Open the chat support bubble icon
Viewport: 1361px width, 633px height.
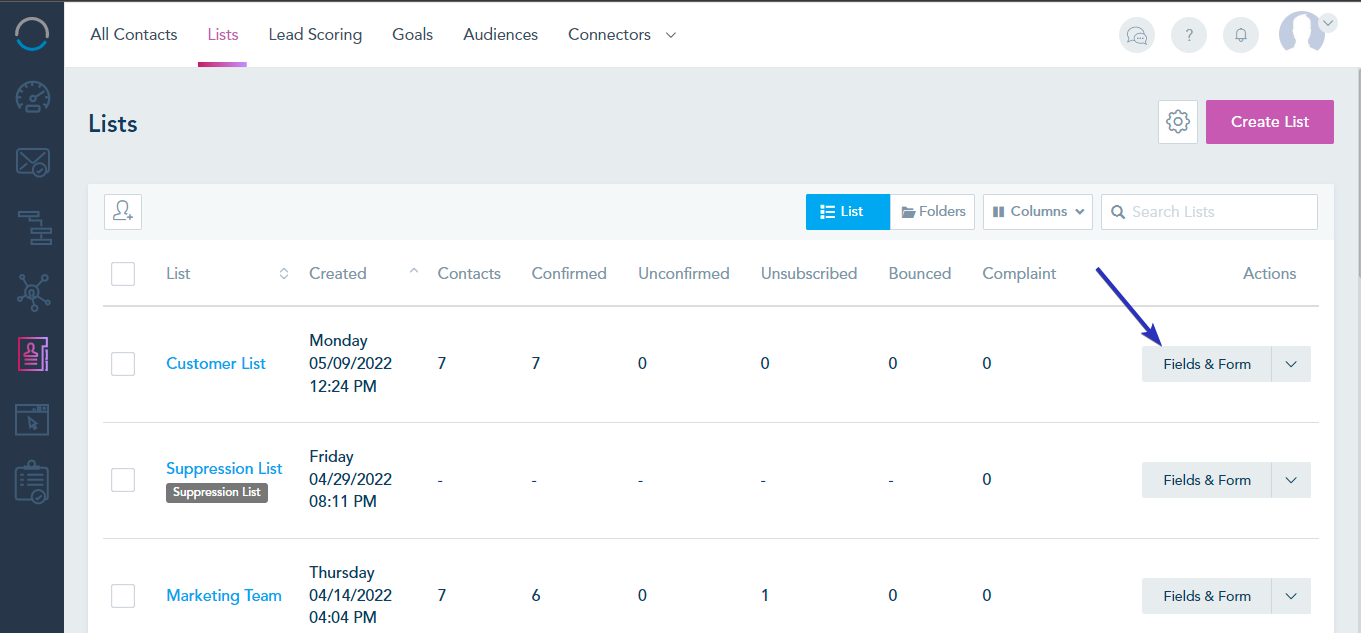(x=1137, y=35)
